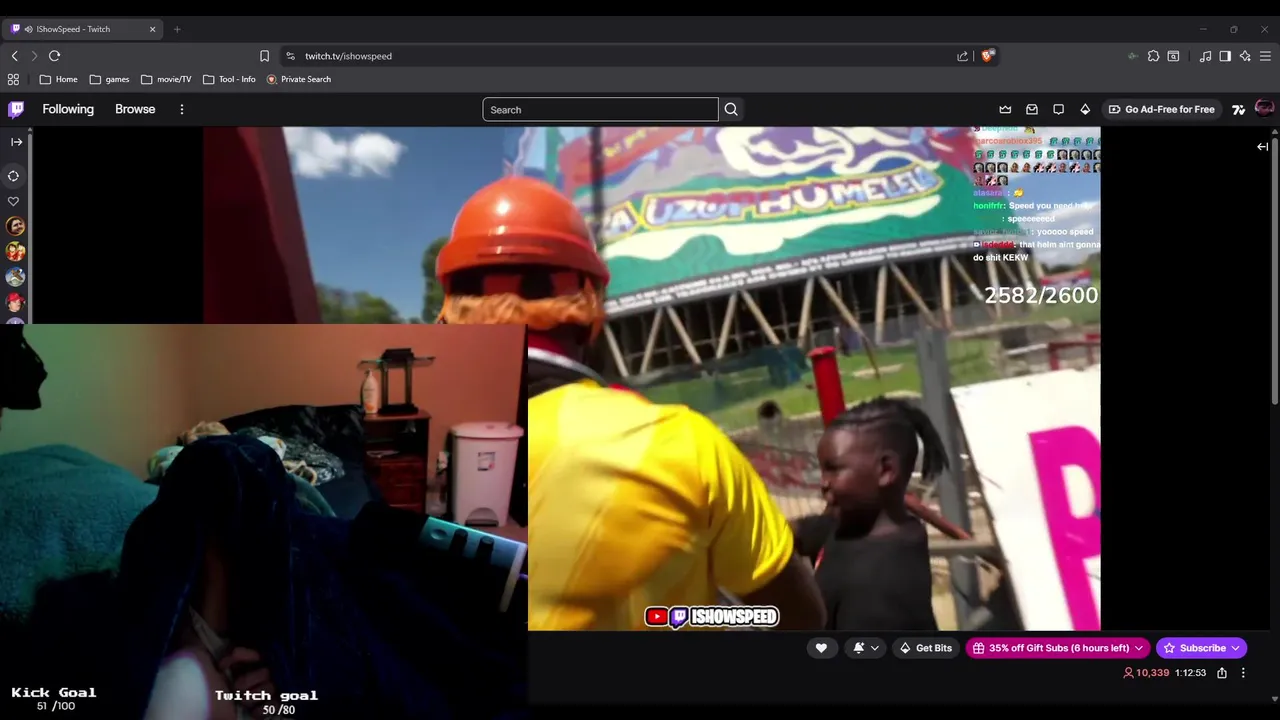Open the Bits diamond icon in top bar
The width and height of the screenshot is (1280, 720).
click(1085, 109)
